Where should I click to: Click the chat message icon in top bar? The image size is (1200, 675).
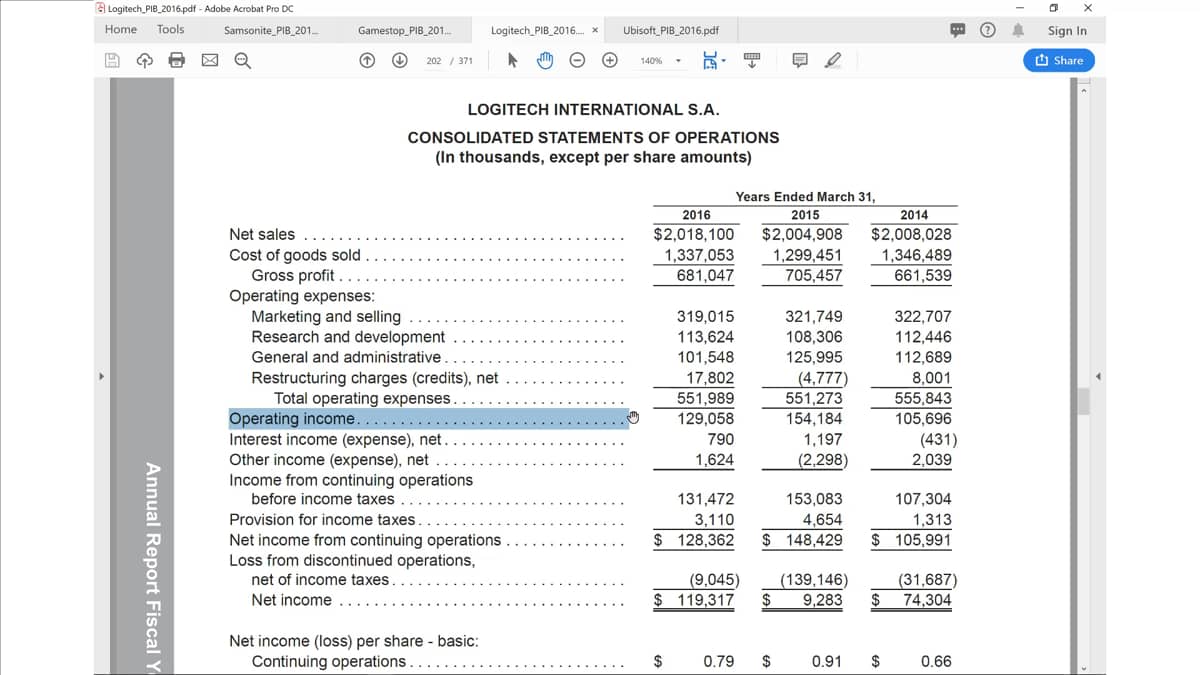(x=958, y=30)
